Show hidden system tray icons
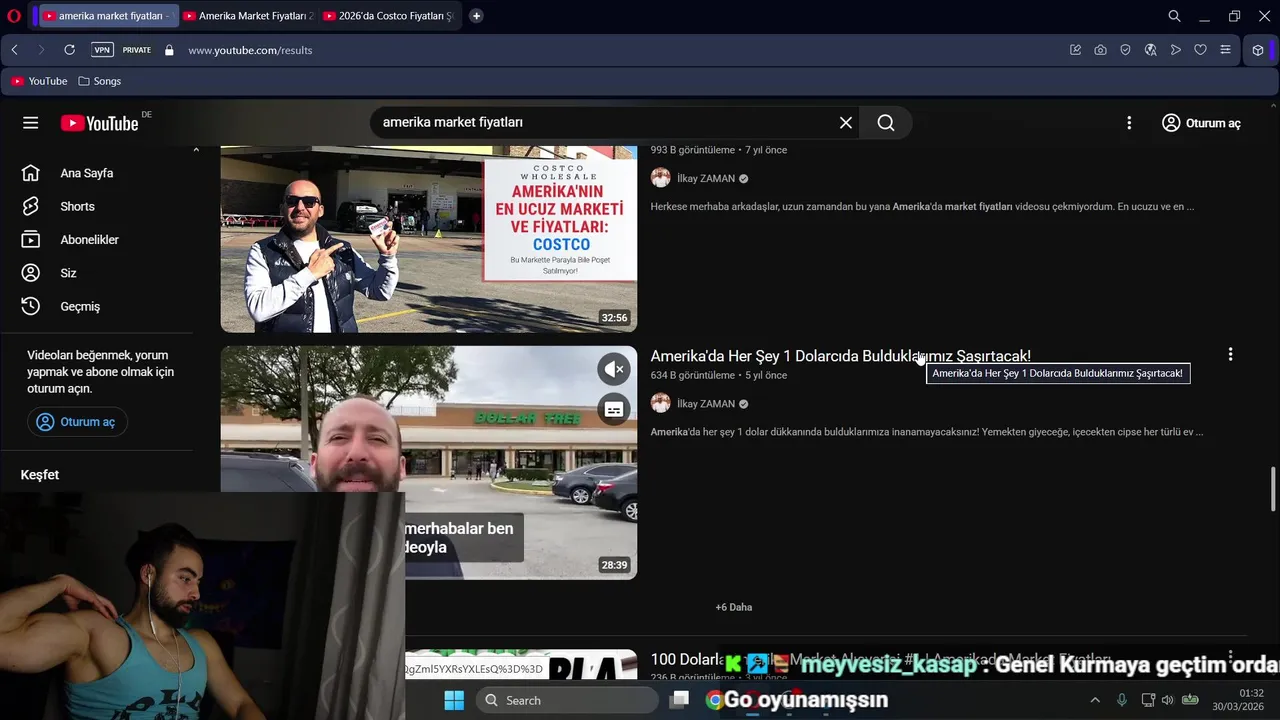Image resolution: width=1280 pixels, height=720 pixels. 1095,700
